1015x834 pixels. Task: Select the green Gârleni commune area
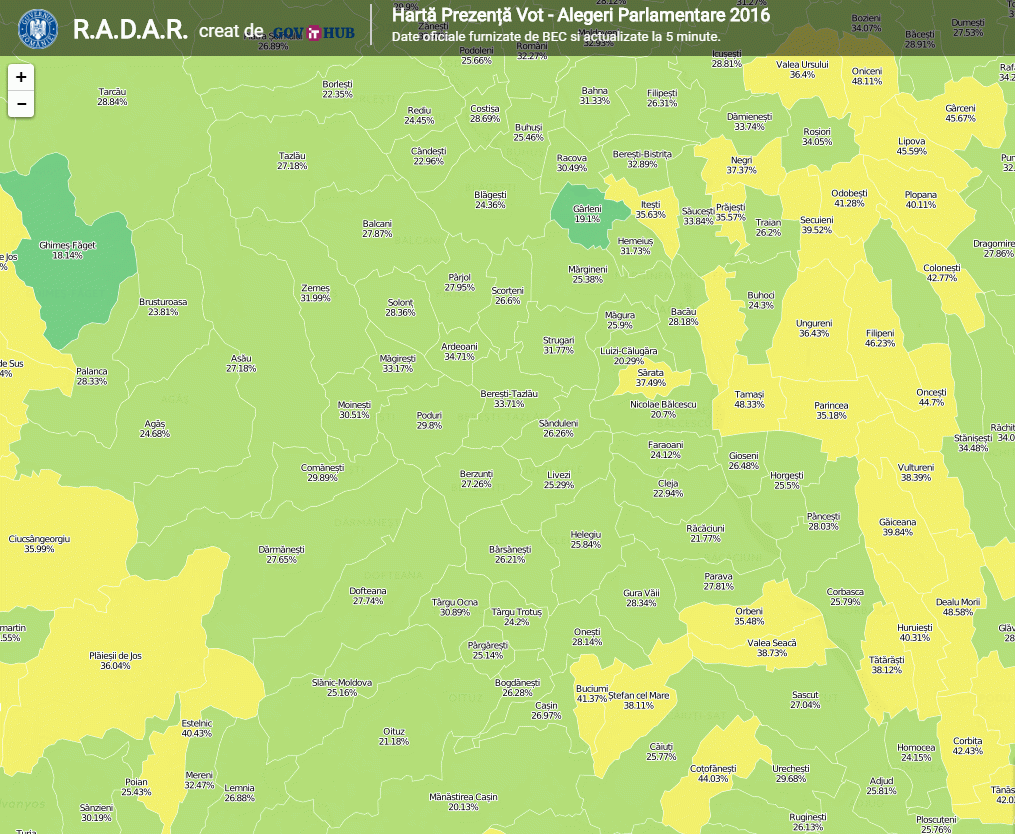coord(587,214)
